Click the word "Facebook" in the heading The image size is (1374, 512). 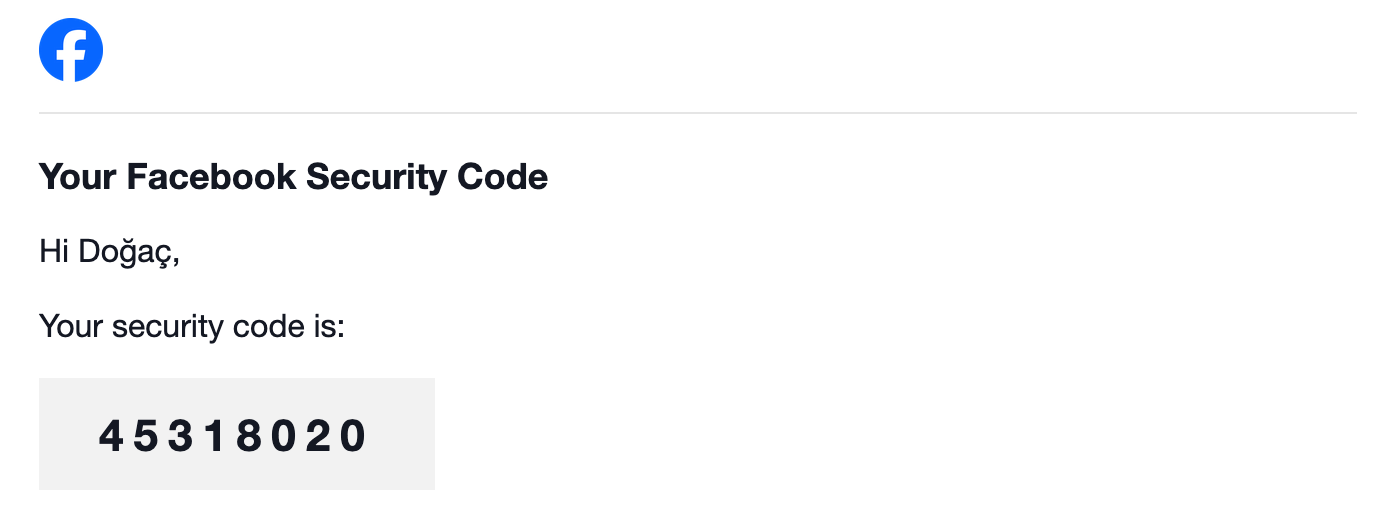(211, 177)
